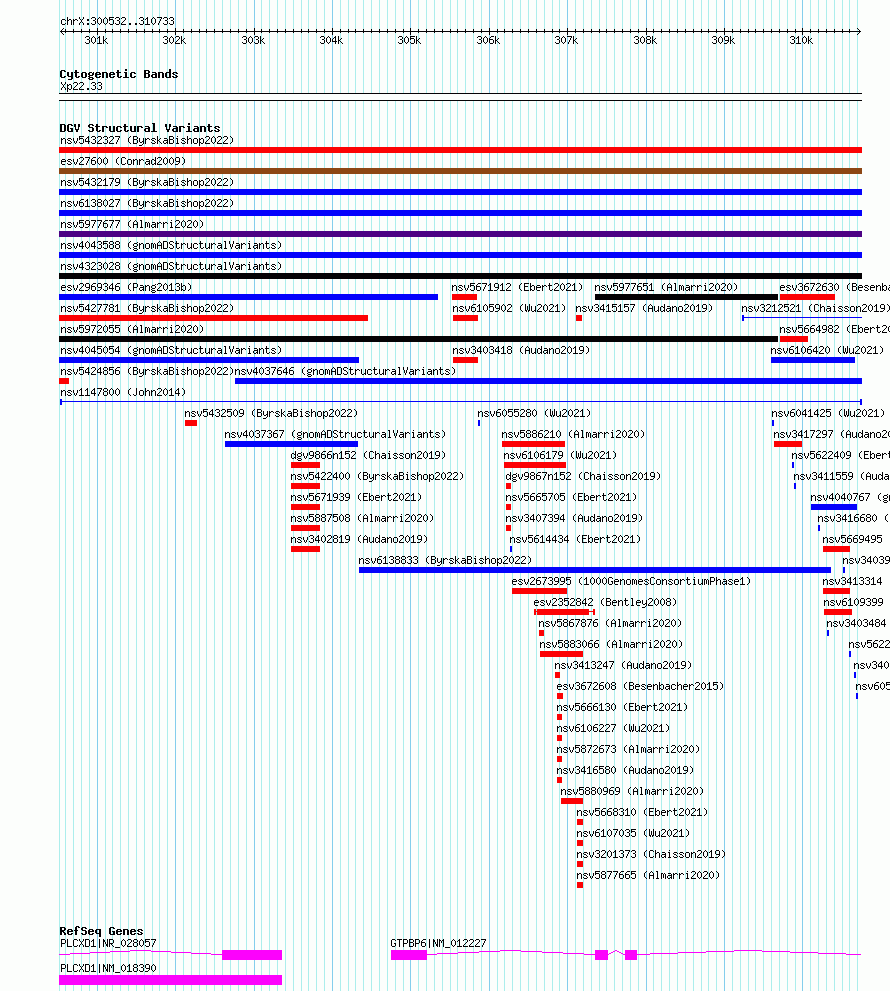Select dgv9866n152 (Chaisson2019) label

368,455
